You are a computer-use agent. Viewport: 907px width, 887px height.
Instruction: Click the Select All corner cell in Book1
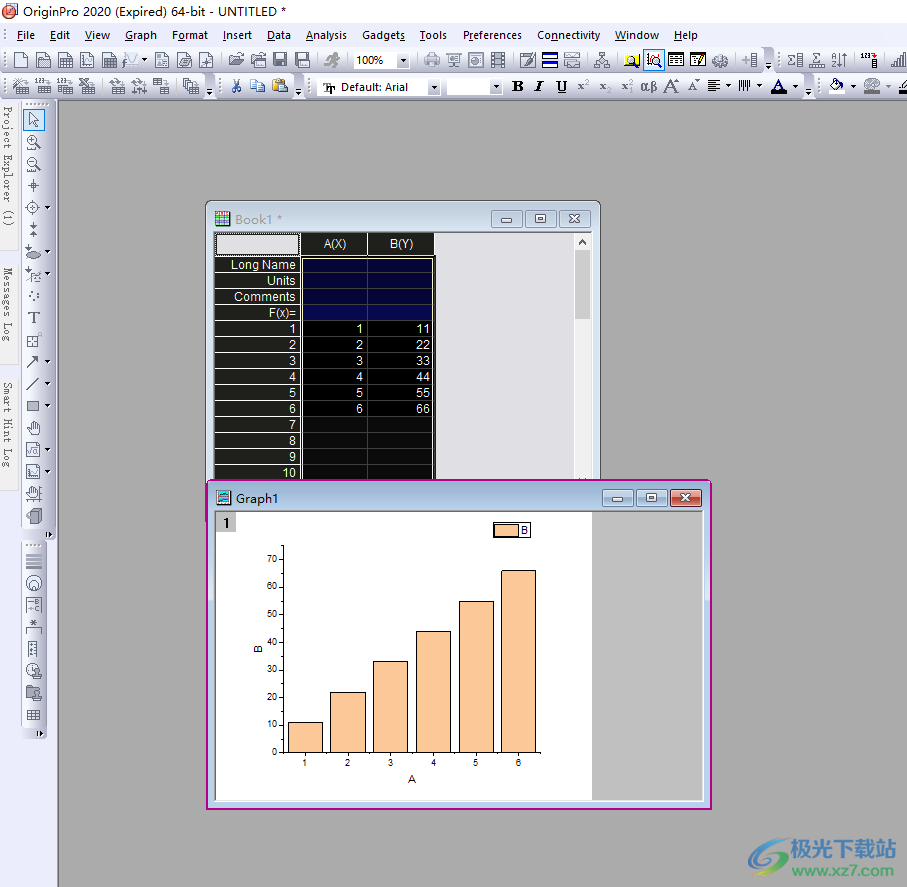coord(257,244)
